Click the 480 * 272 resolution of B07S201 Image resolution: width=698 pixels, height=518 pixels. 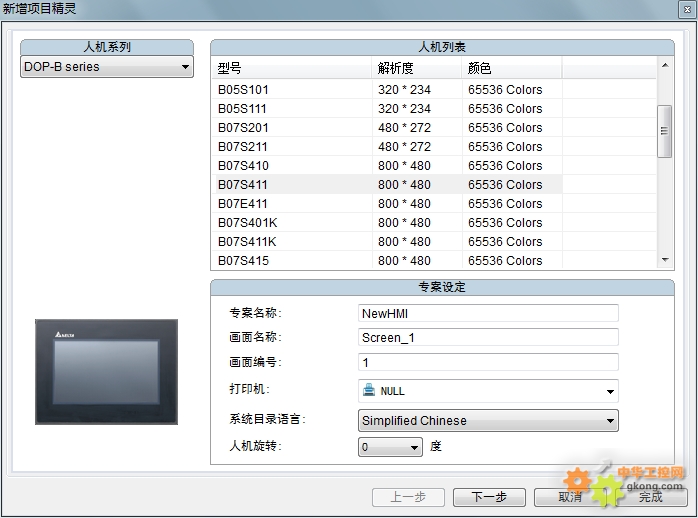click(x=404, y=128)
